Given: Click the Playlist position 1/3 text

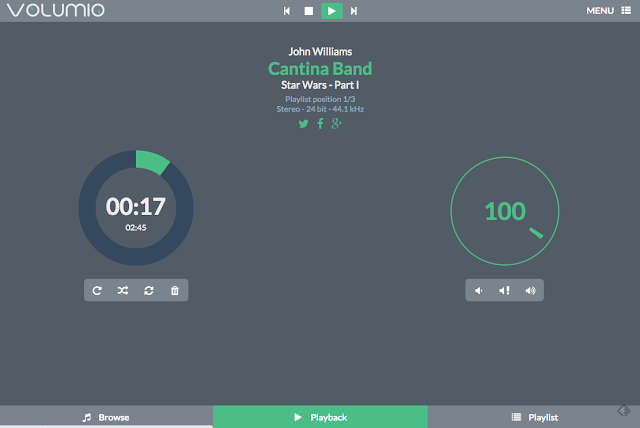Looking at the screenshot, I should 320,99.
